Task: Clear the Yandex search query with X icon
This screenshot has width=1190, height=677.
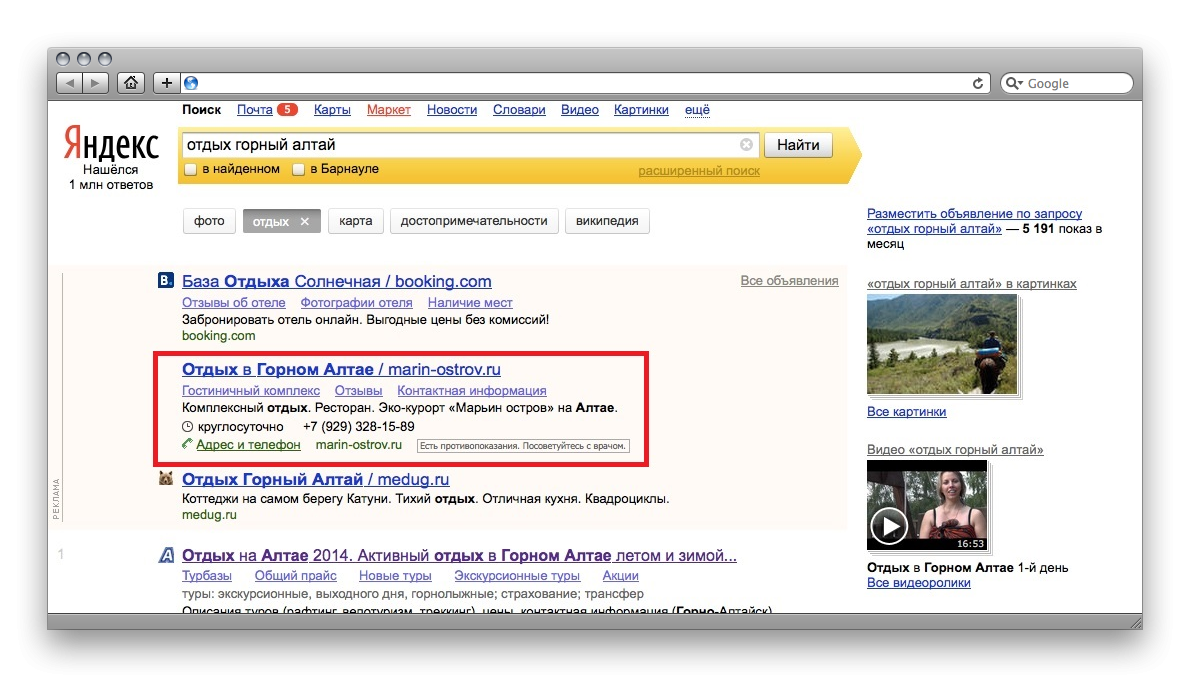Action: click(x=746, y=144)
